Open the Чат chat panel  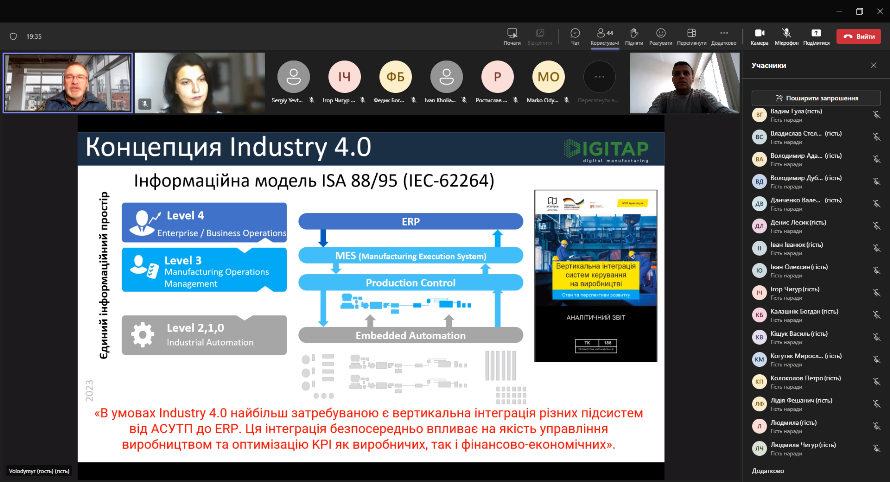(x=575, y=35)
